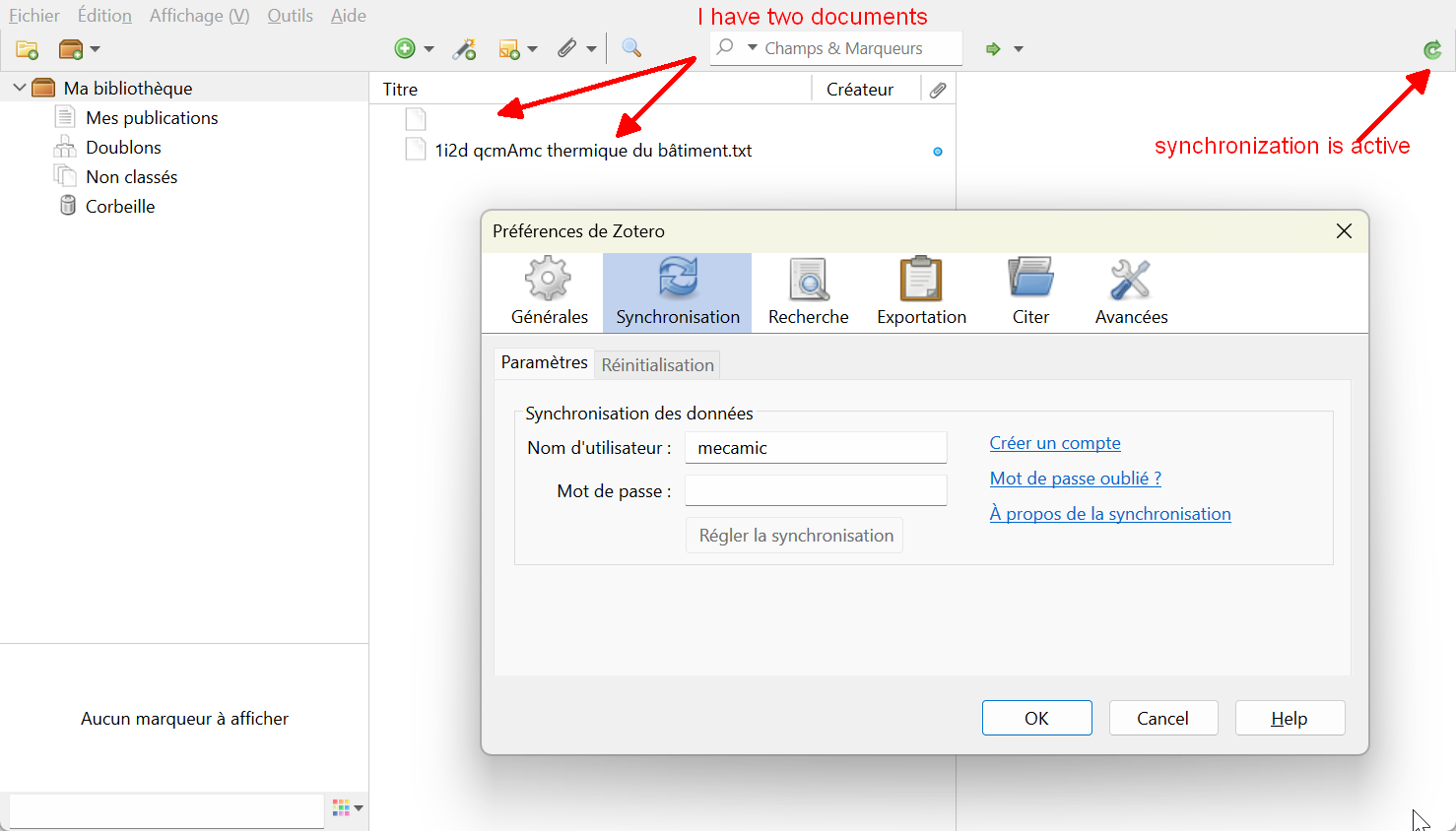Close the Préférences de Zotero dialog
Image resolution: width=1456 pixels, height=831 pixels.
1344,230
